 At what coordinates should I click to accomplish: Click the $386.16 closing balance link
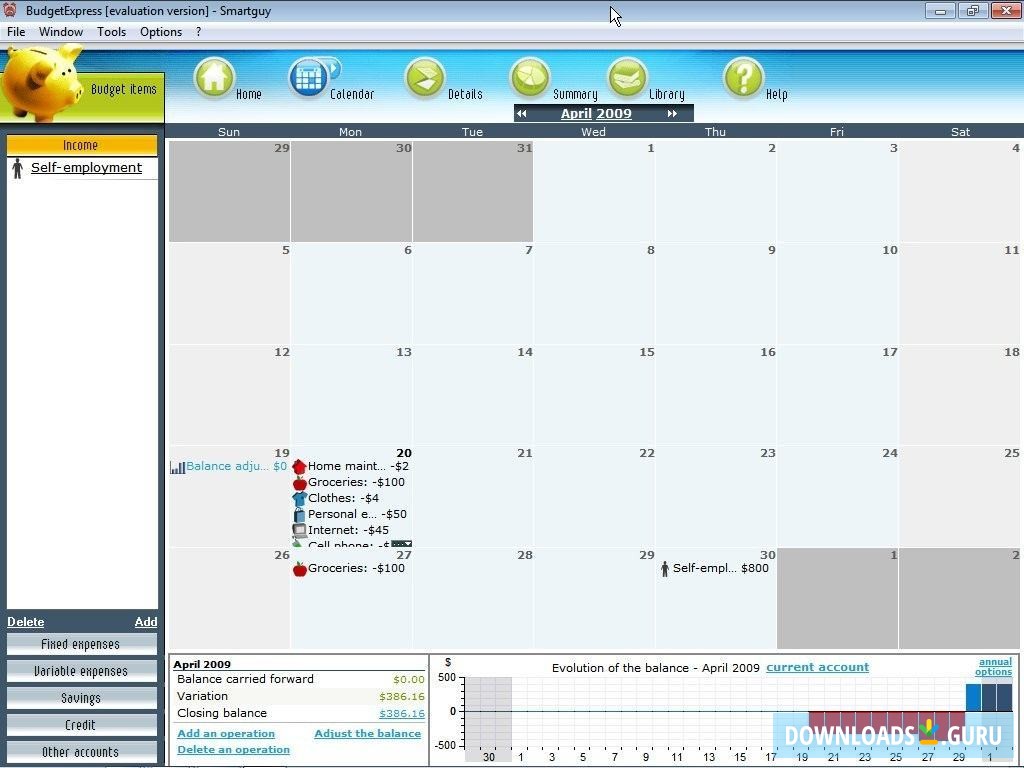(x=402, y=714)
